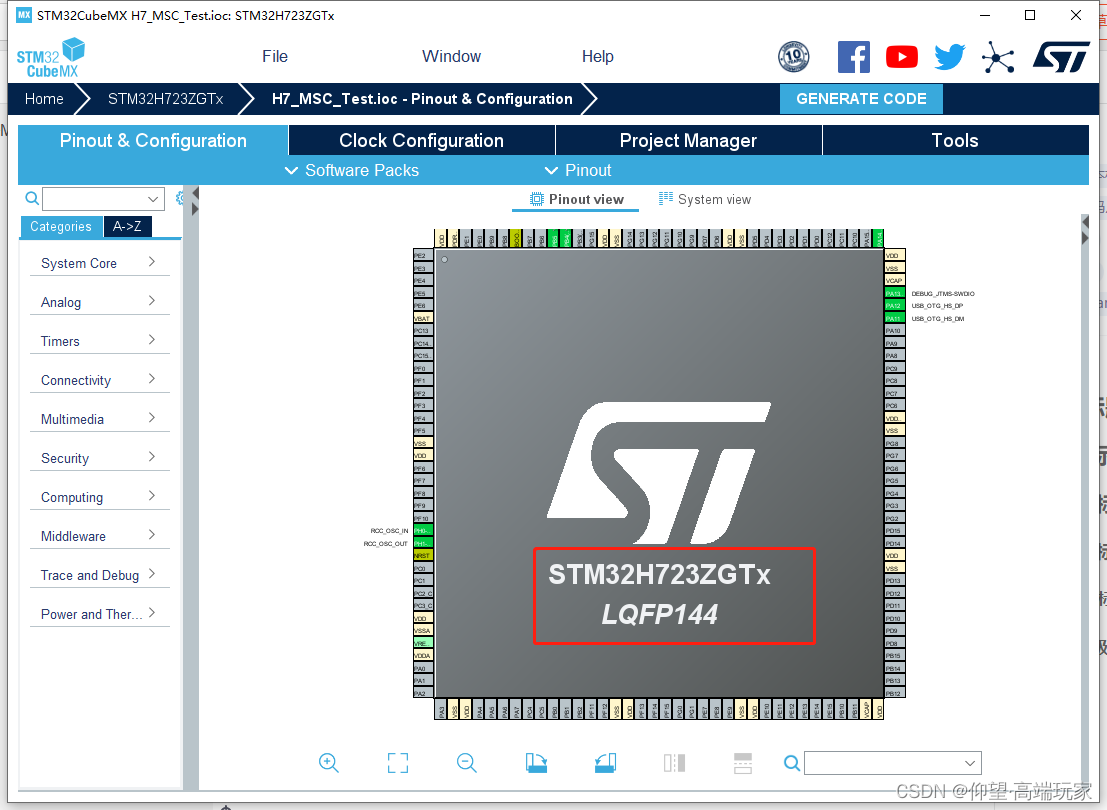Open the Window menu
This screenshot has width=1107, height=810.
[x=451, y=56]
